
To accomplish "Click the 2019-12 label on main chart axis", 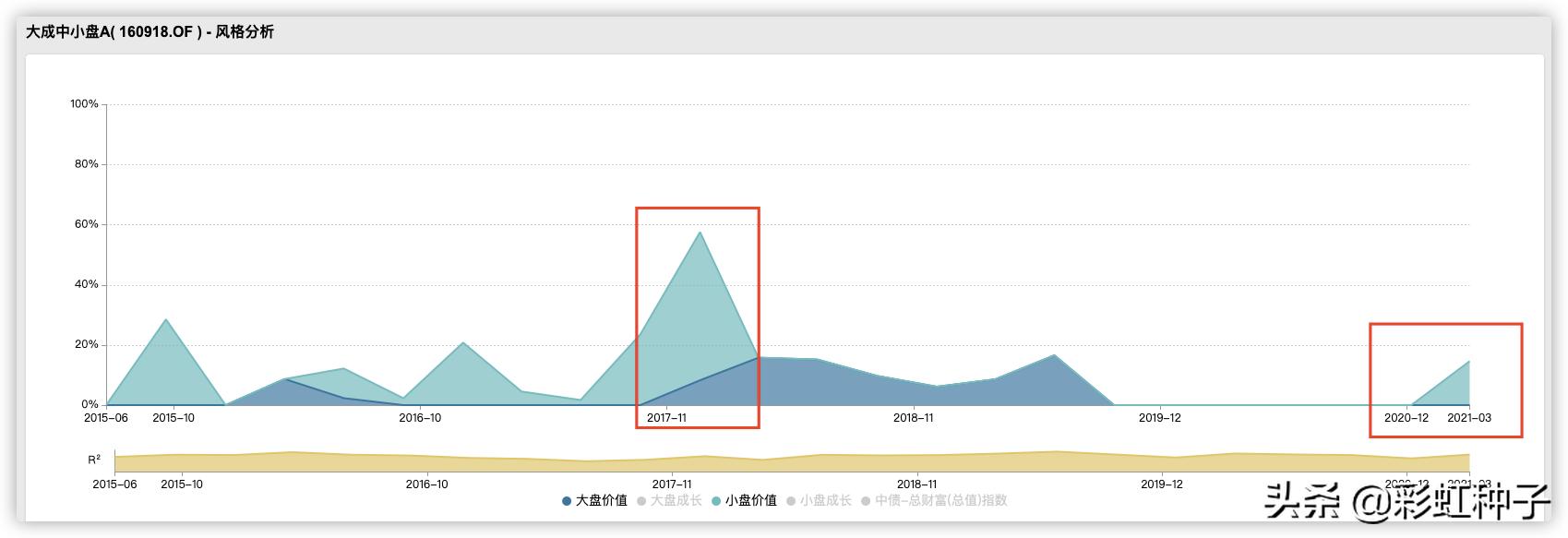I will pyautogui.click(x=1160, y=418).
